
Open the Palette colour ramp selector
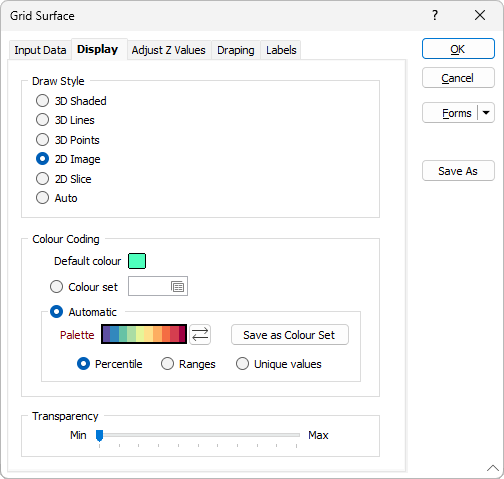coord(144,334)
